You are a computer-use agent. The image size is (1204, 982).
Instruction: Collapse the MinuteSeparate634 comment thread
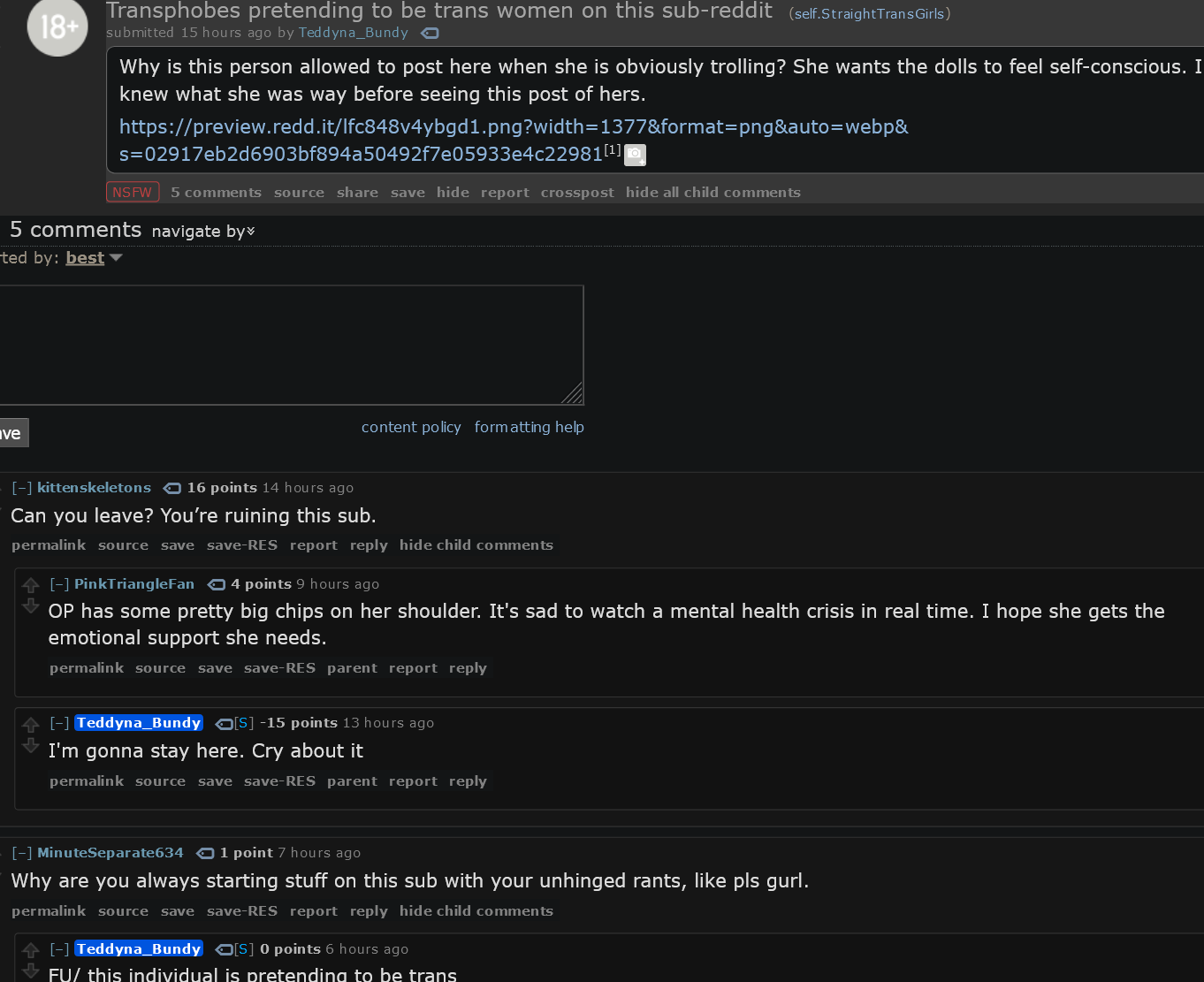coord(22,853)
